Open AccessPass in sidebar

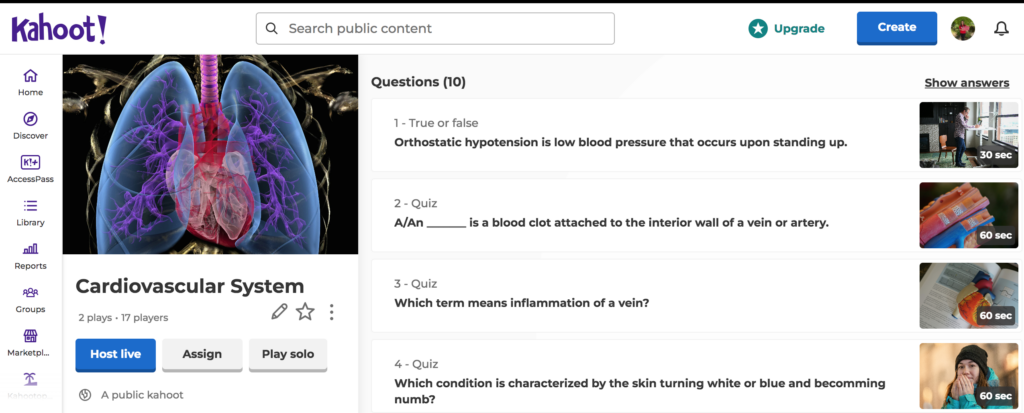click(x=30, y=169)
